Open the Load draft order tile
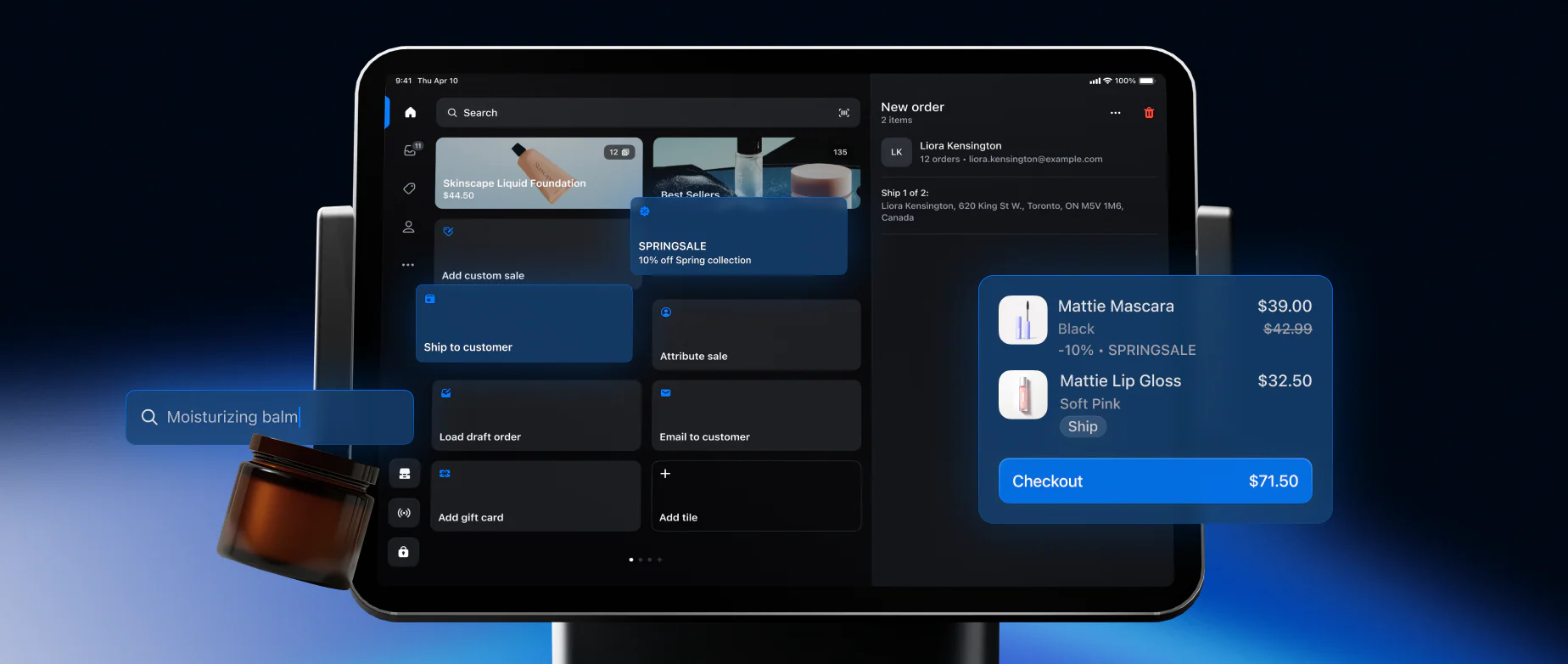The height and width of the screenshot is (664, 1568). click(x=535, y=415)
